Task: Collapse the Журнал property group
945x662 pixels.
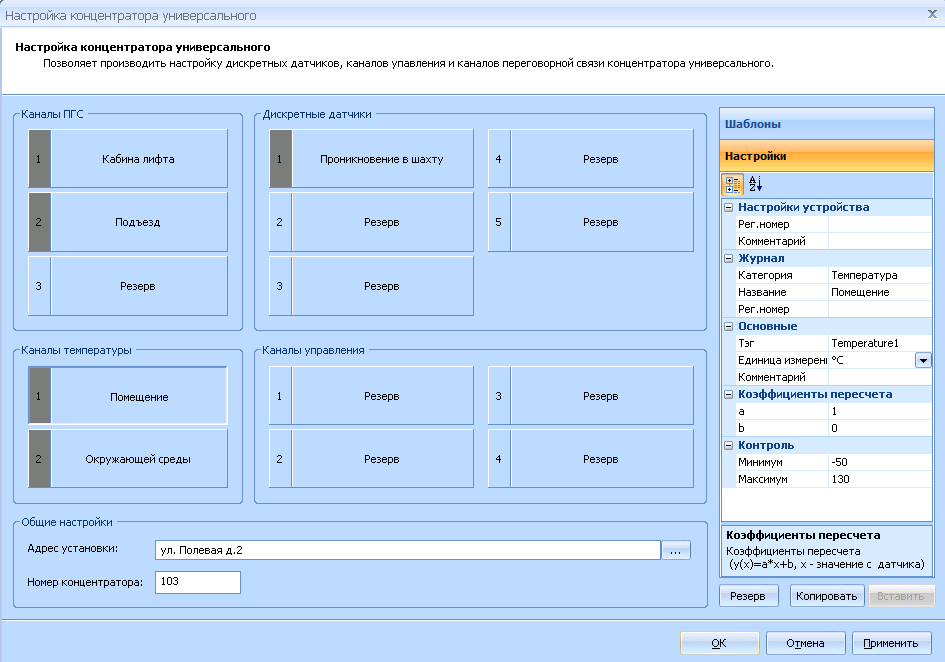Action: 728,259
